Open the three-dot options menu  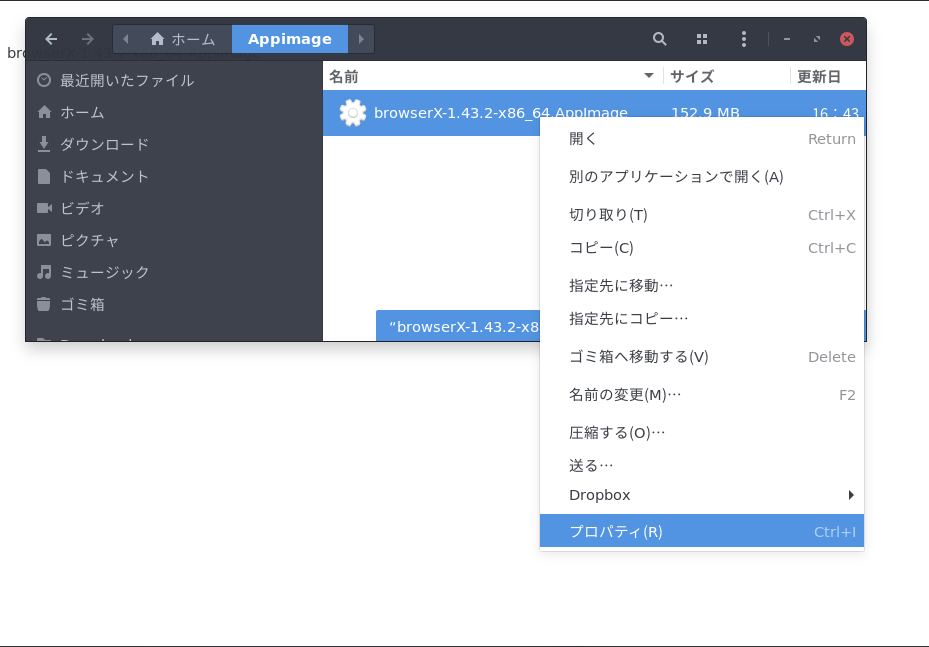click(743, 39)
